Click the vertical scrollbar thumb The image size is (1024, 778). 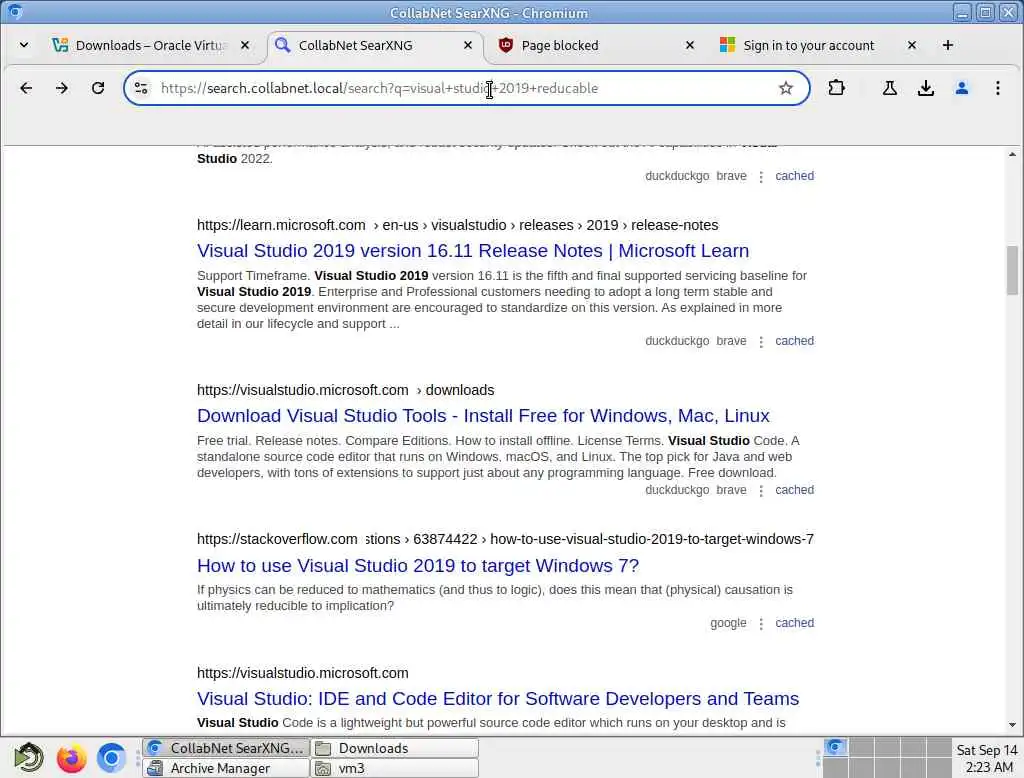pos(1012,270)
